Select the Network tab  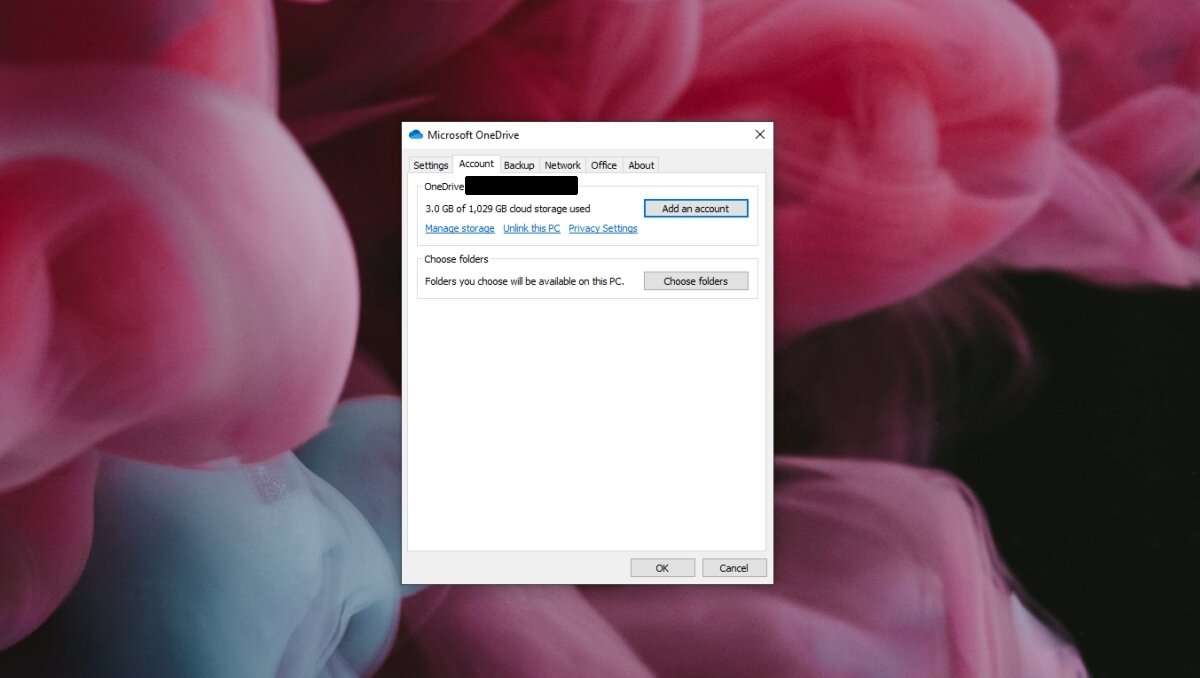(562, 165)
